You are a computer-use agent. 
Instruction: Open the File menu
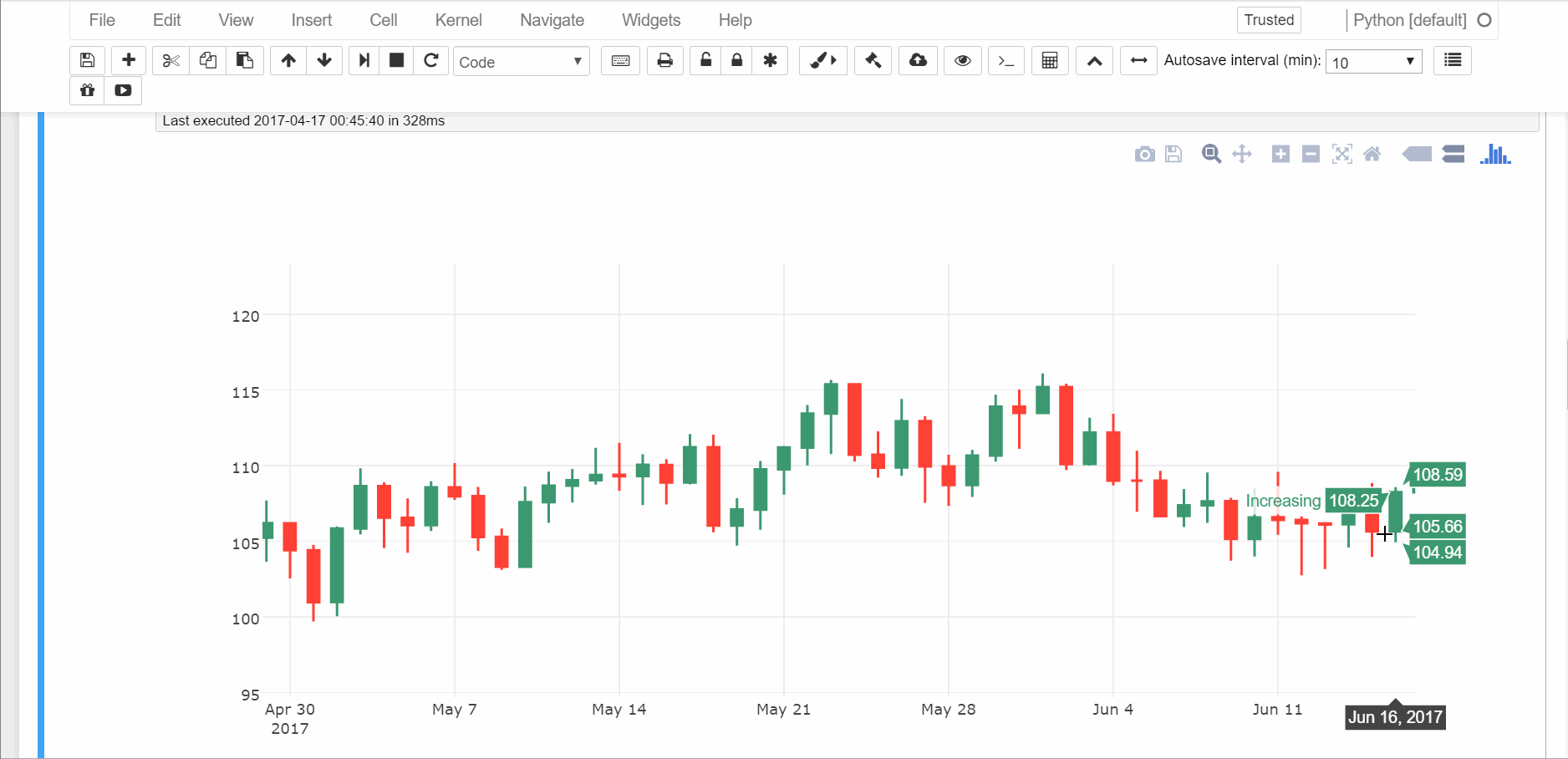(102, 20)
